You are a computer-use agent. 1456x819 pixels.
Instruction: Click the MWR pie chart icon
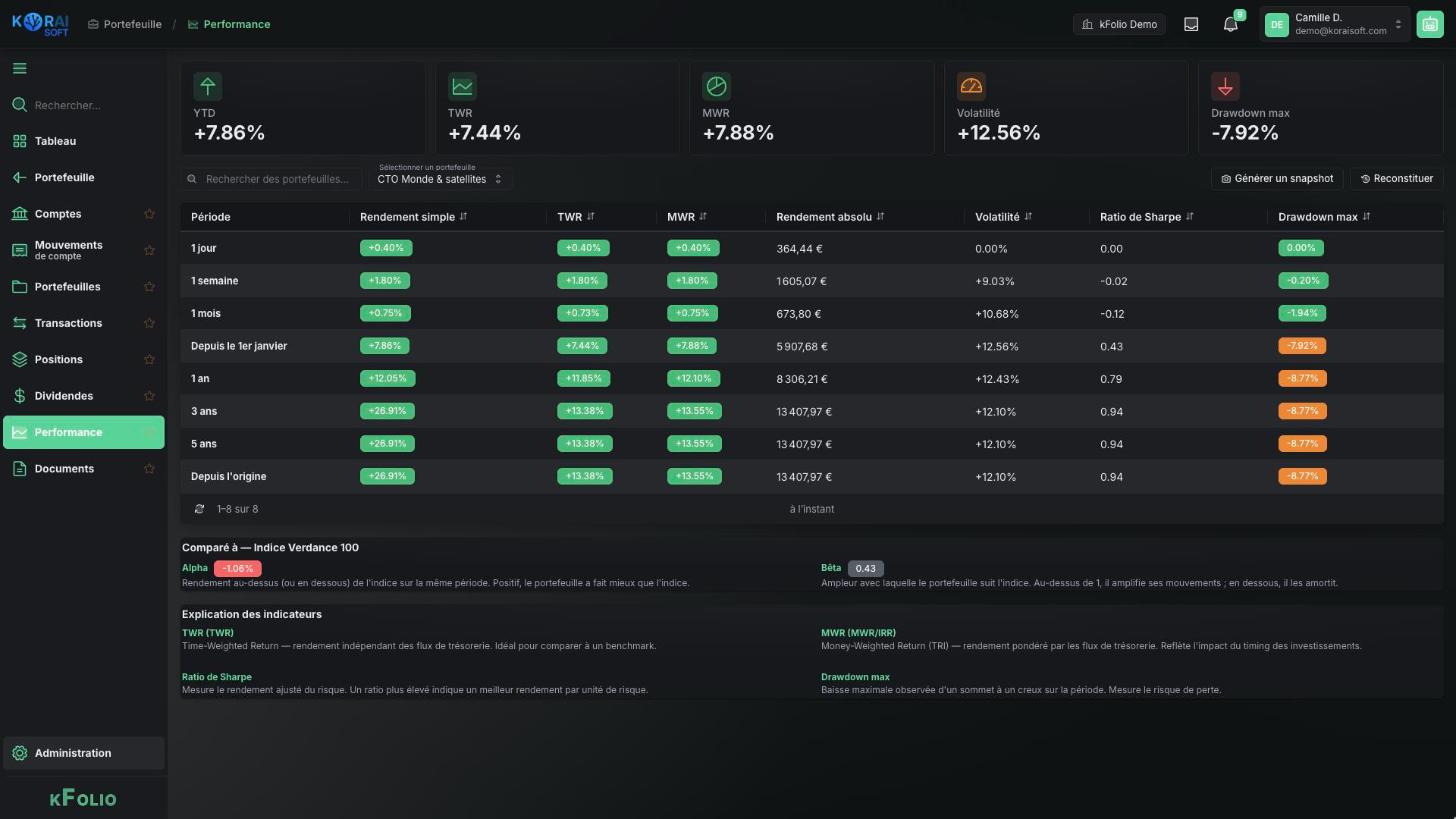point(716,86)
